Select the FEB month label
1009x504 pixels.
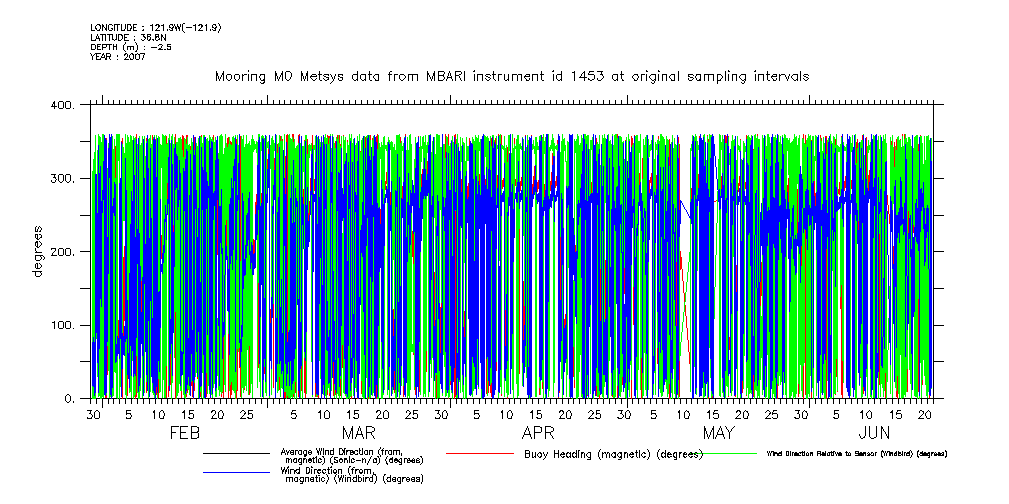tap(185, 433)
